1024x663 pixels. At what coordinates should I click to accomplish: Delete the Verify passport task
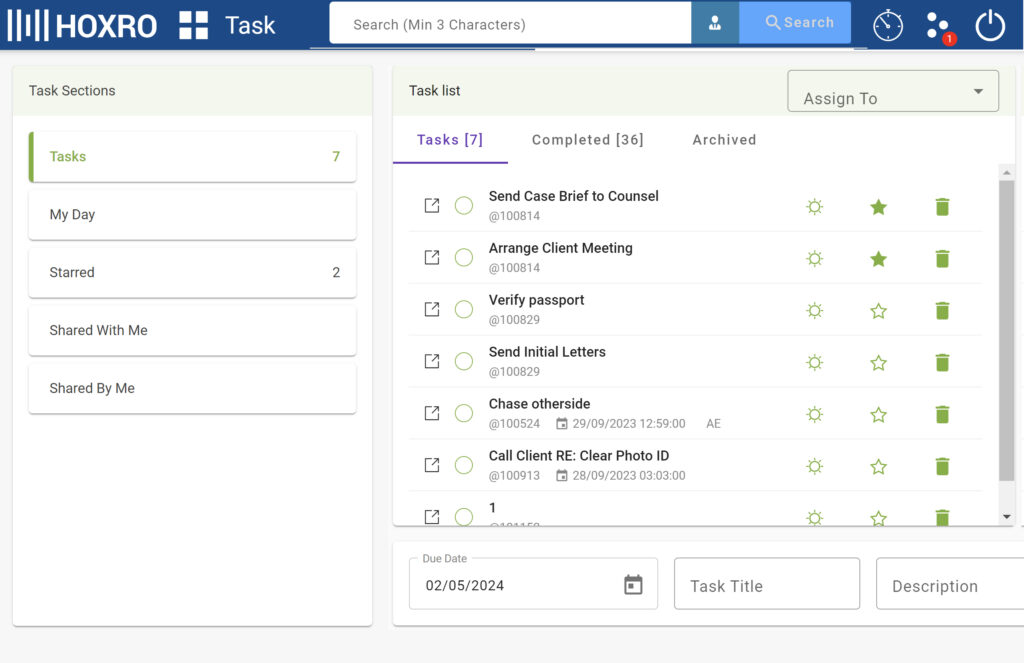point(941,311)
